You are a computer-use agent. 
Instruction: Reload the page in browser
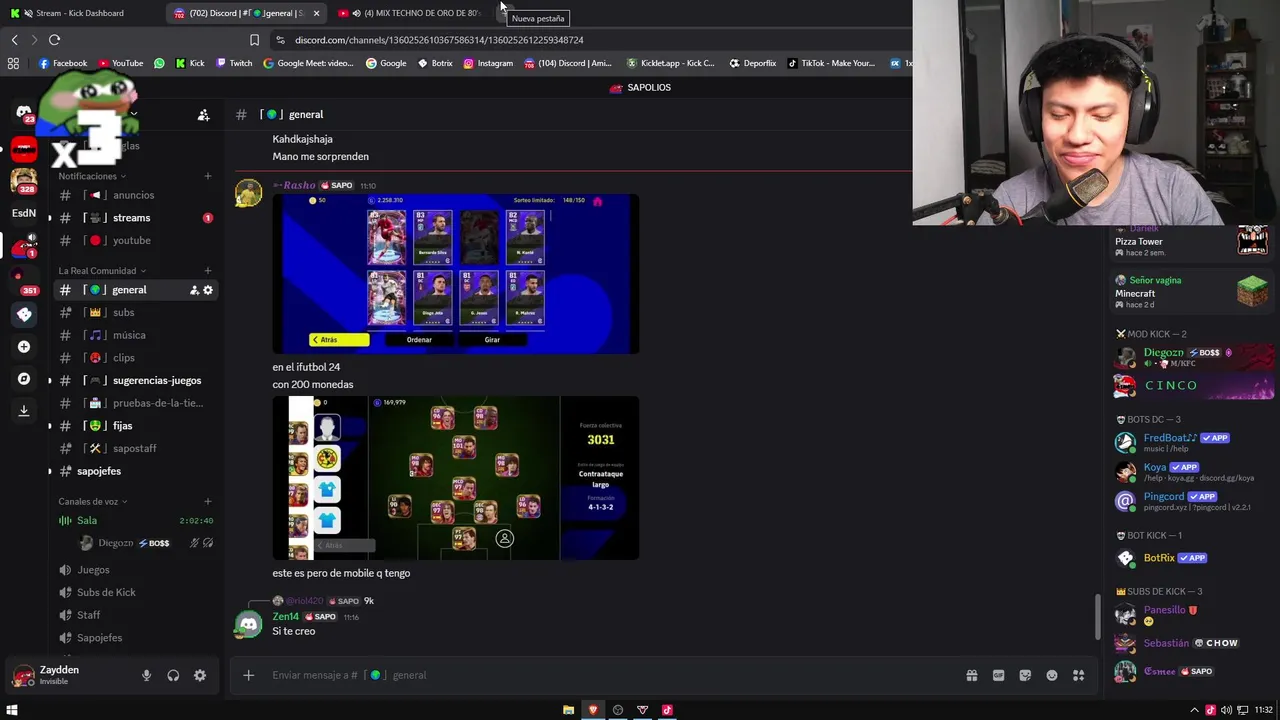[54, 40]
